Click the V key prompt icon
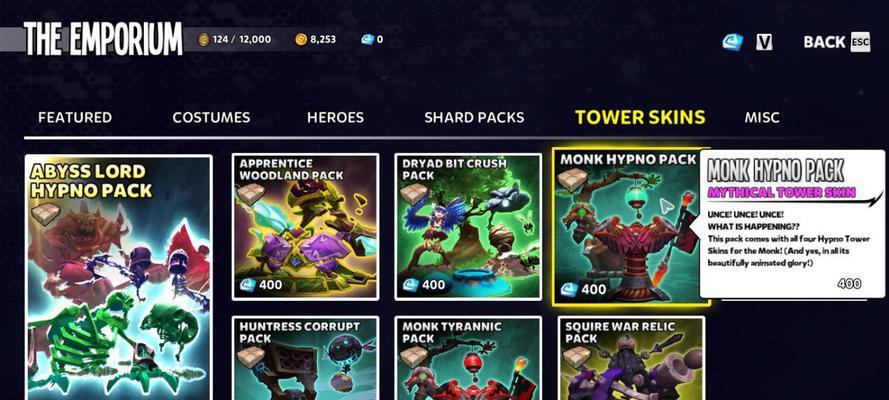 tap(764, 42)
